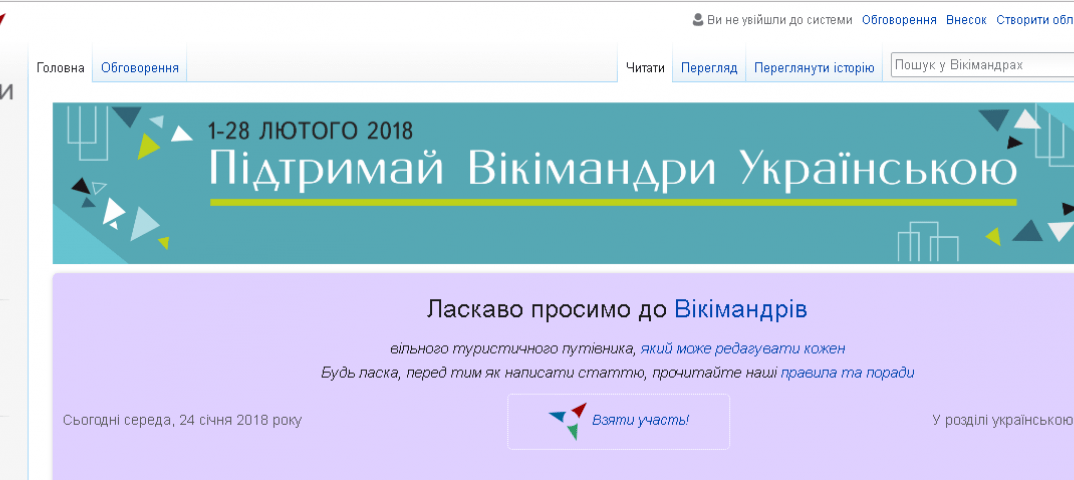Click the red site logo in corner

(x=3, y=18)
